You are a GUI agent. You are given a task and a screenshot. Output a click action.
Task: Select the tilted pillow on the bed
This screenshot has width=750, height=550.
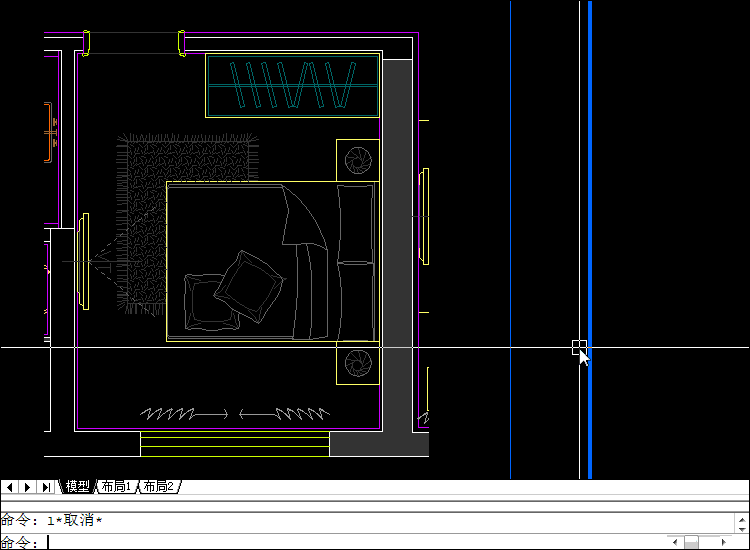click(246, 285)
